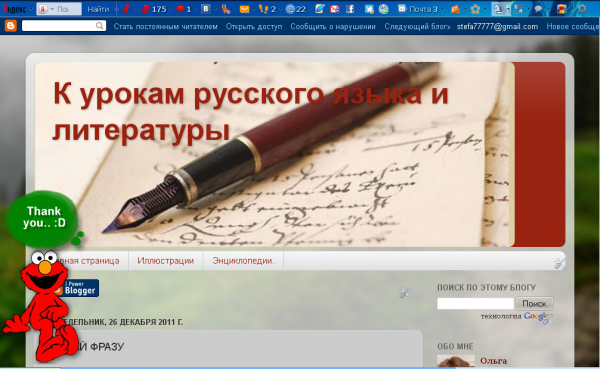This screenshot has width=600, height=369.
Task: Click the blog search input under ПОИСК ПО ЭТОМУ БЛОГУ
Action: pyautogui.click(x=475, y=304)
